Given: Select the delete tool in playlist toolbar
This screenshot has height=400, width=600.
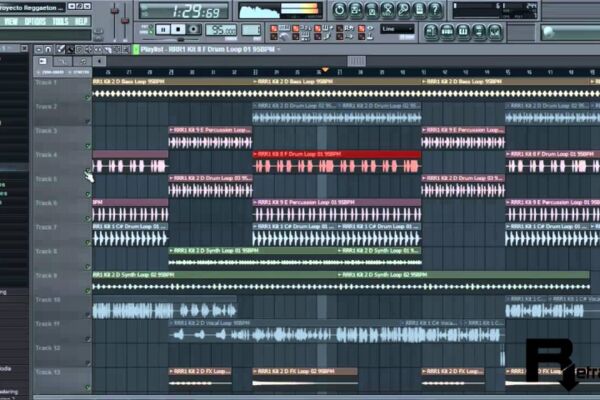Looking at the screenshot, I should 80,50.
